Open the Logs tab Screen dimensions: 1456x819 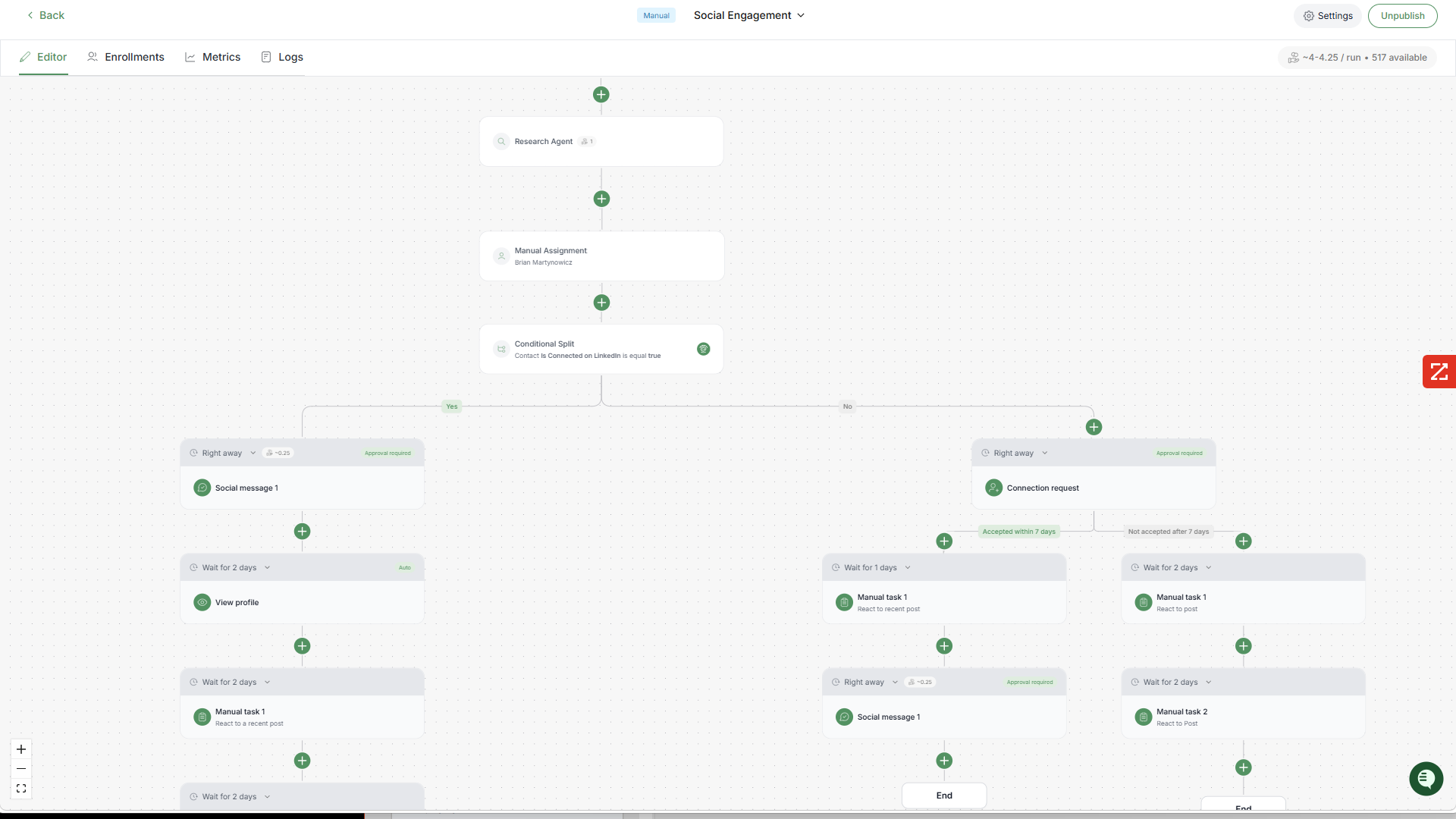click(282, 58)
